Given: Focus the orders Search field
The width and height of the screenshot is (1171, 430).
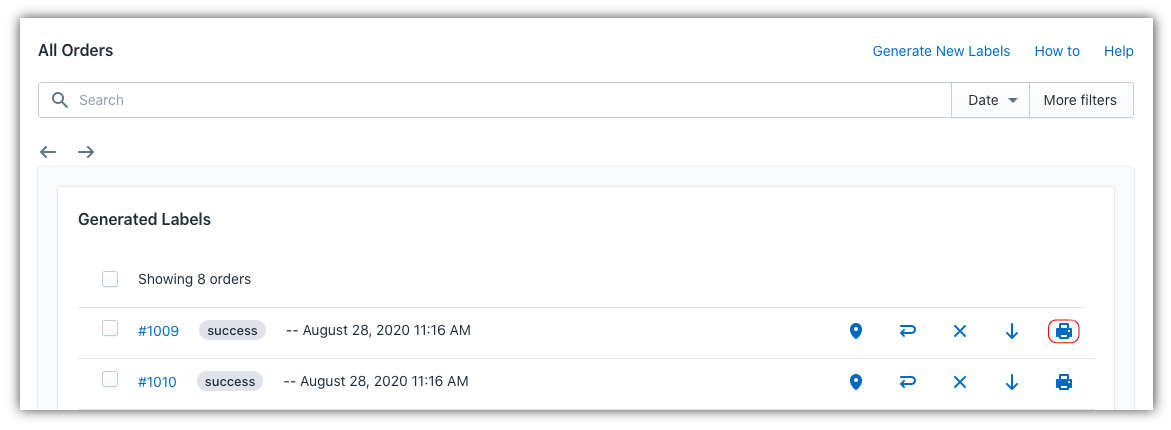Looking at the screenshot, I should point(495,100).
